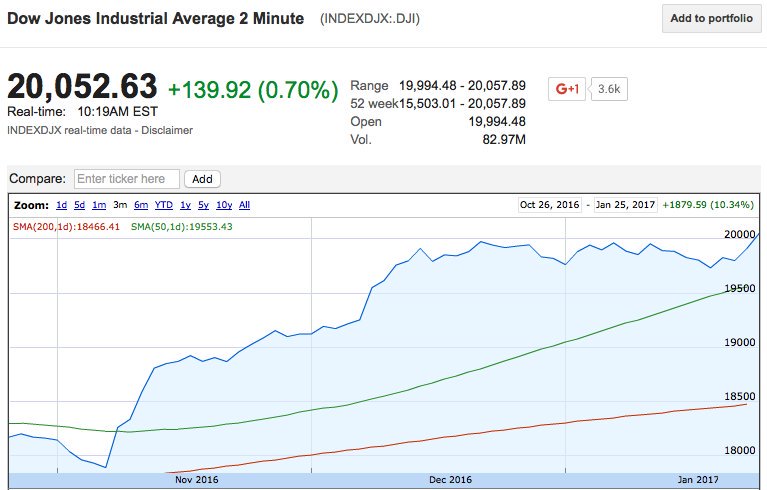The width and height of the screenshot is (767, 490).
Task: Switch chart zoom to YTD
Action: click(164, 205)
